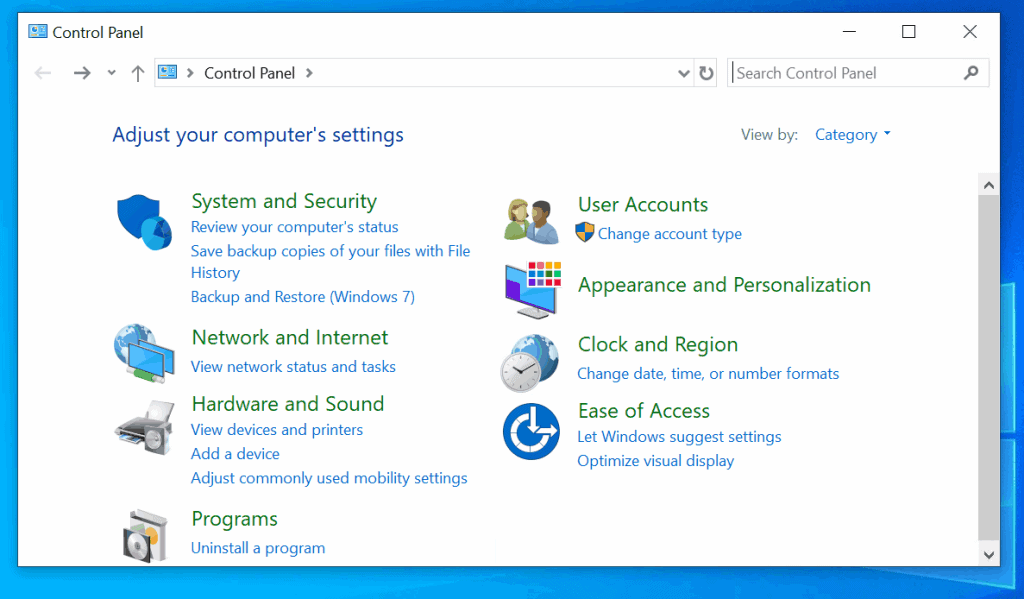Open the View by Category dropdown
Screen dimensions: 1024x599
852,135
